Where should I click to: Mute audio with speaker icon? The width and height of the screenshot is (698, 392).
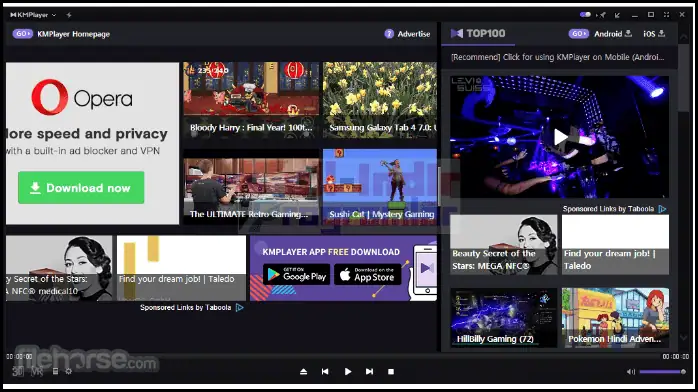point(631,372)
